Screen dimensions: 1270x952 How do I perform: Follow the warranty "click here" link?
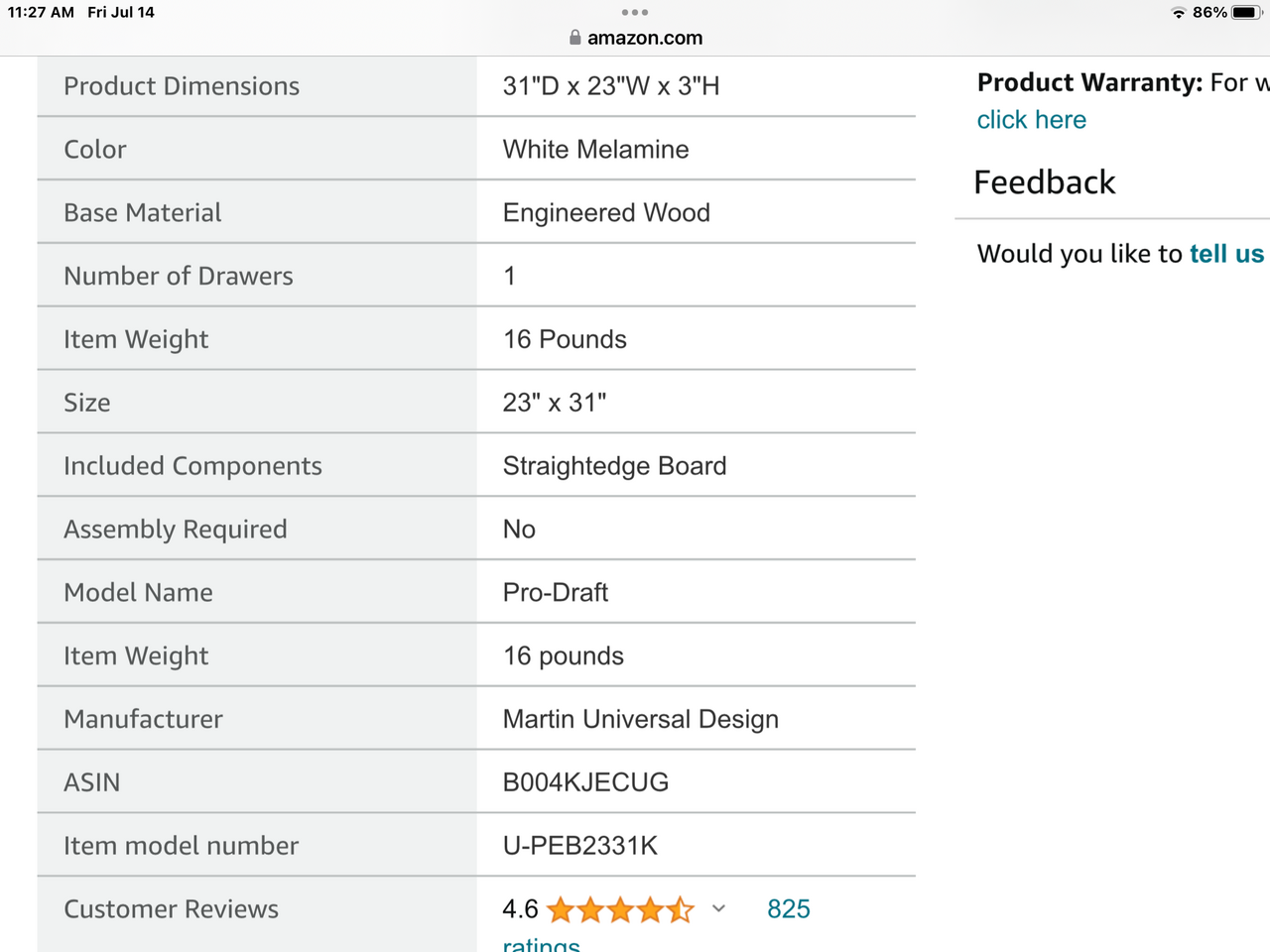coord(1031,120)
